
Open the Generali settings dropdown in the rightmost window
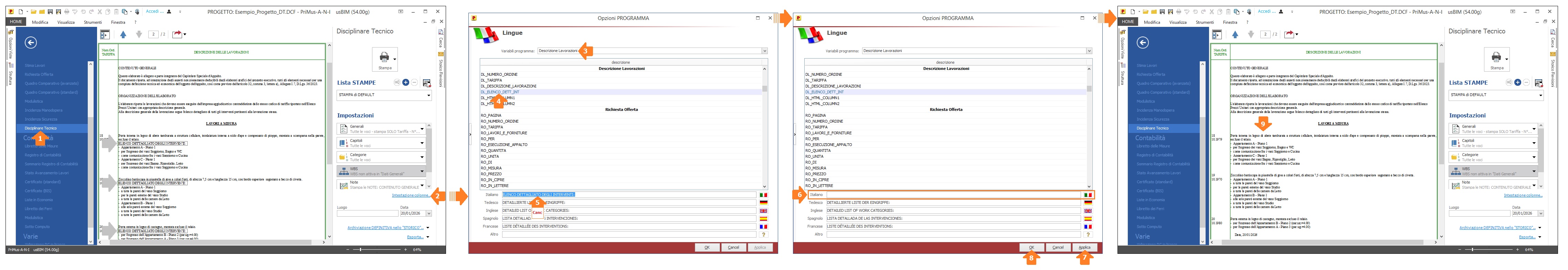point(1533,128)
